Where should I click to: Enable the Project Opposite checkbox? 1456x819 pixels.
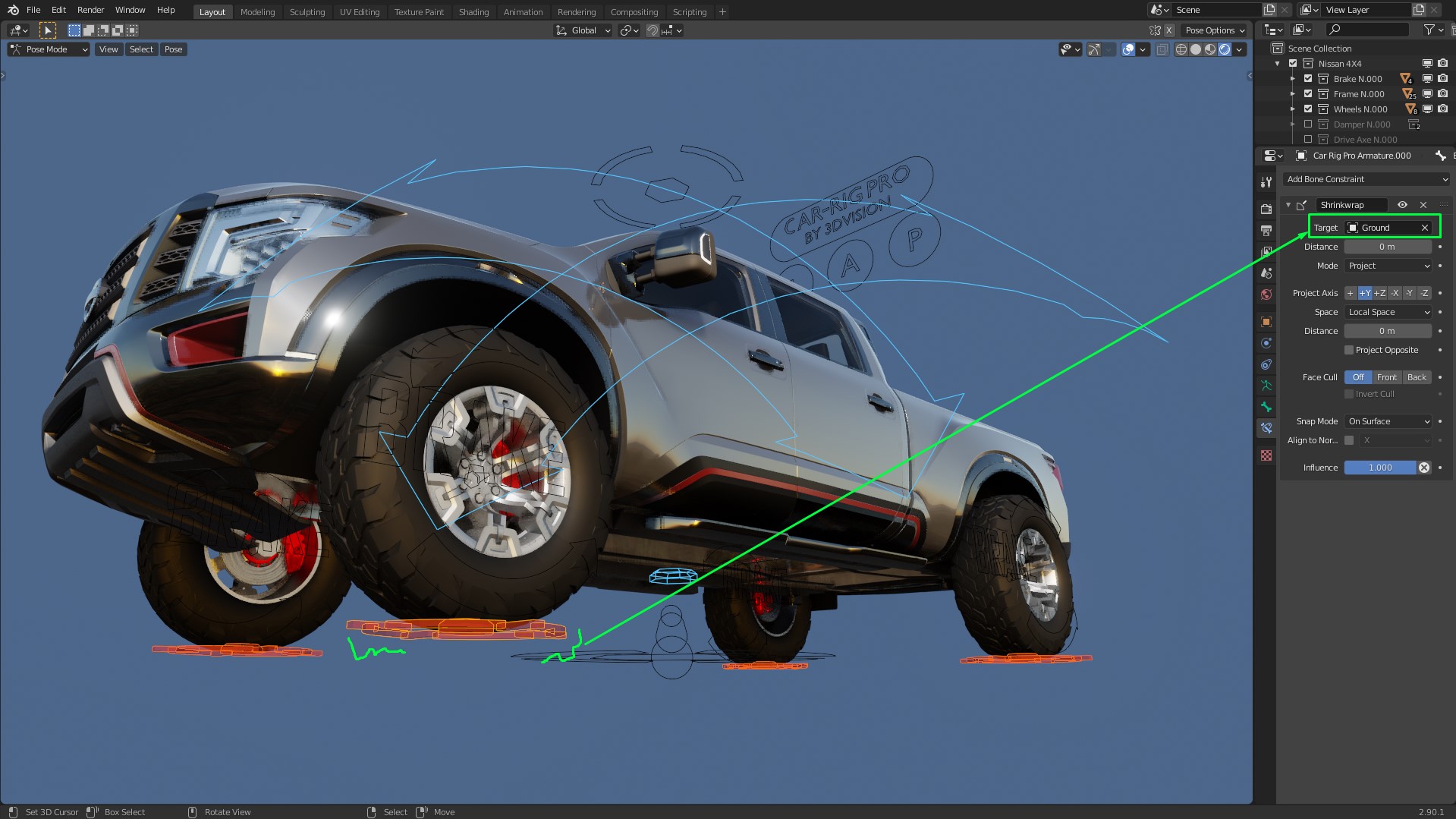(x=1349, y=350)
